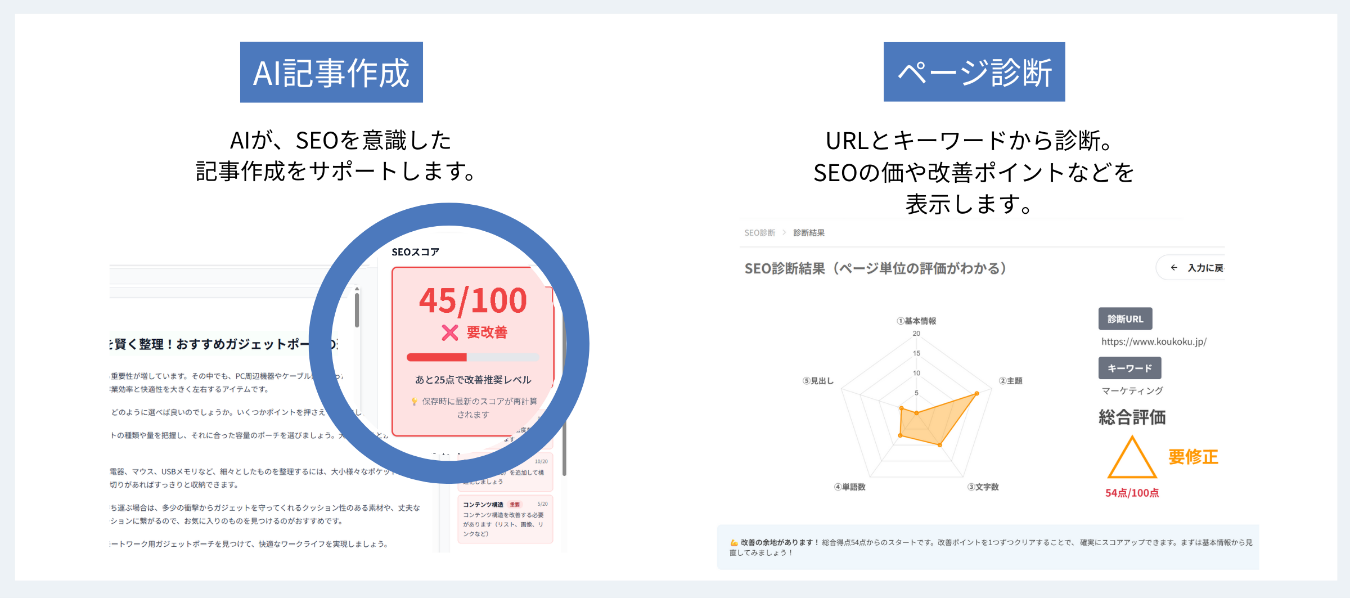Click the ②主題 data point on radar chart

click(x=976, y=393)
